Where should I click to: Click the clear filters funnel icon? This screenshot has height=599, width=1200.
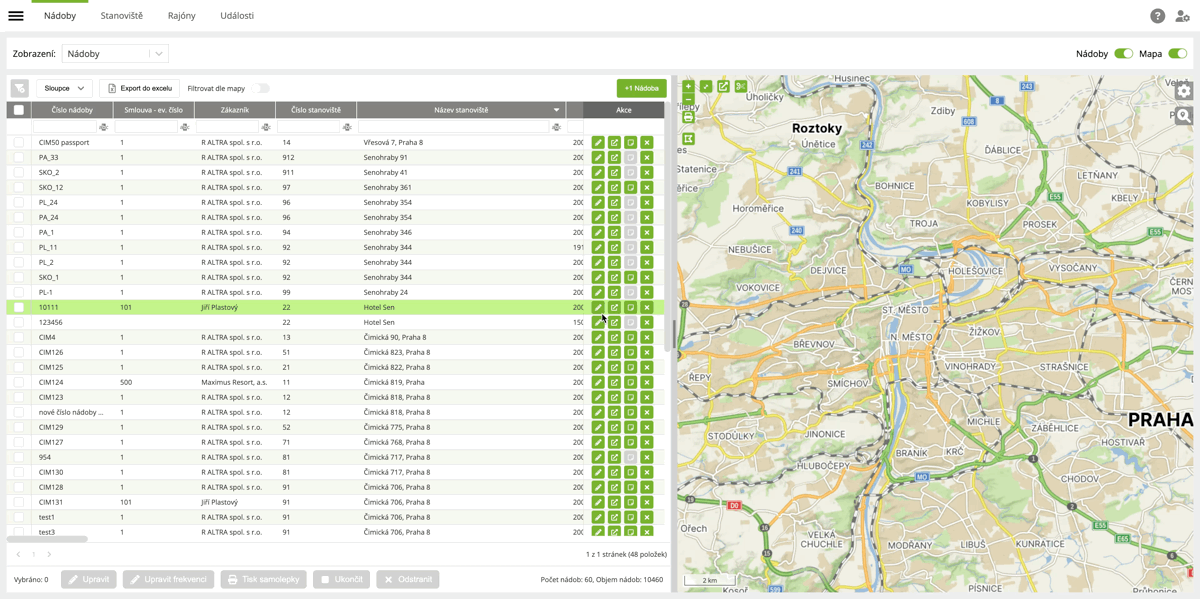pyautogui.click(x=19, y=89)
